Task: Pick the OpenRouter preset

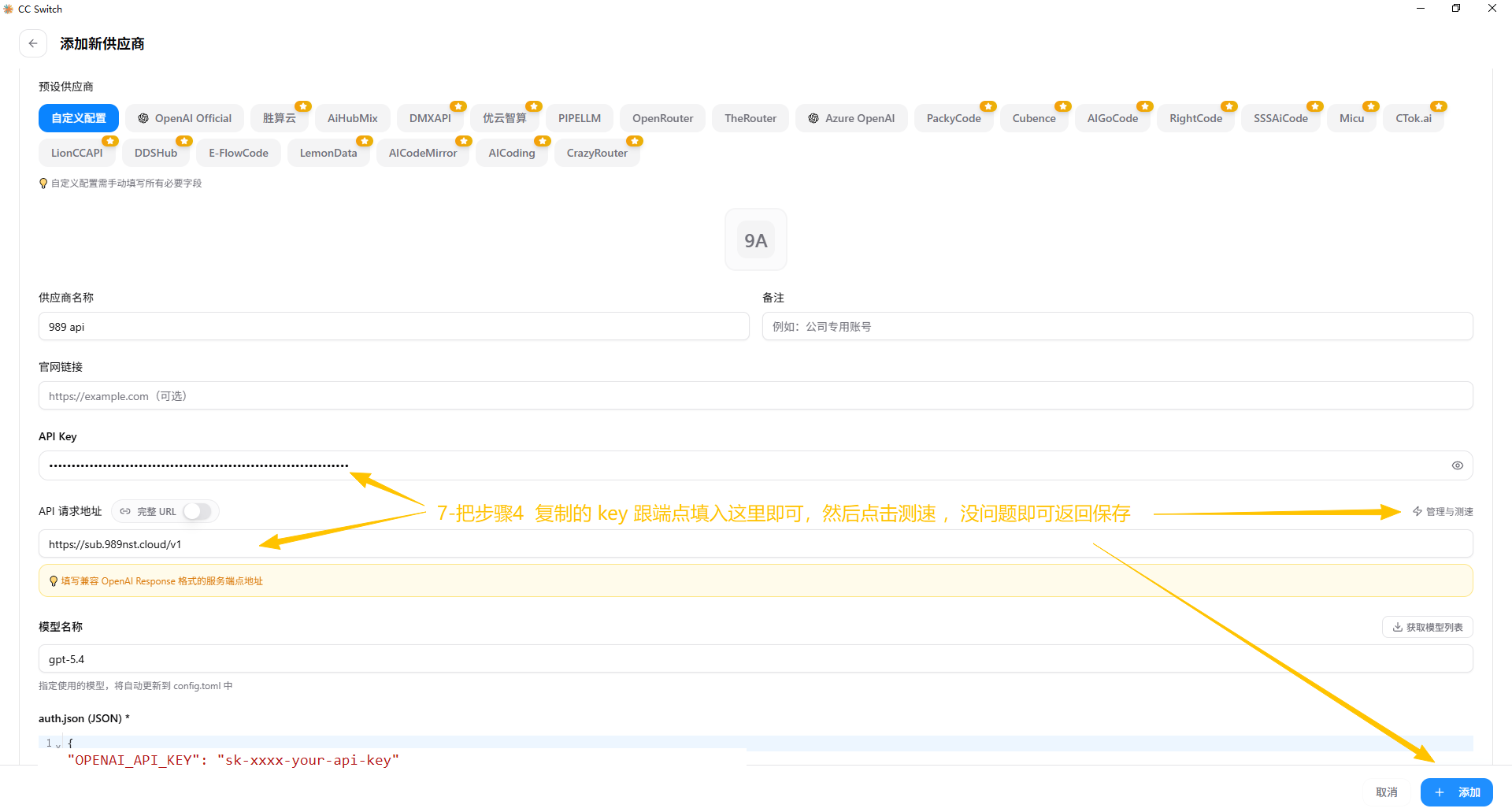Action: [x=663, y=118]
